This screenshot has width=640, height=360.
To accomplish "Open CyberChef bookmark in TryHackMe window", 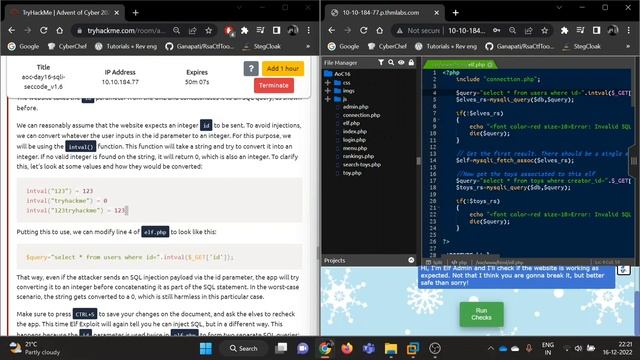I will 67,47.
